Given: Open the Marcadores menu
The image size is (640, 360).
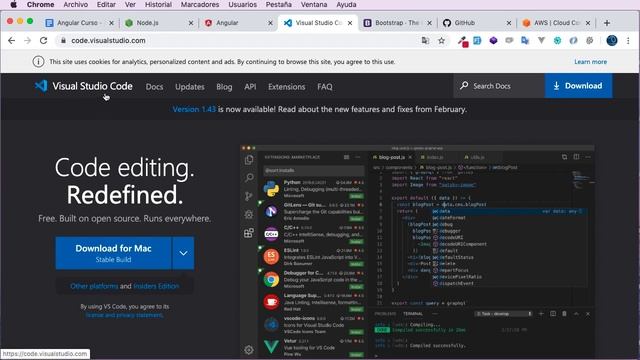Looking at the screenshot, I should [200, 4].
